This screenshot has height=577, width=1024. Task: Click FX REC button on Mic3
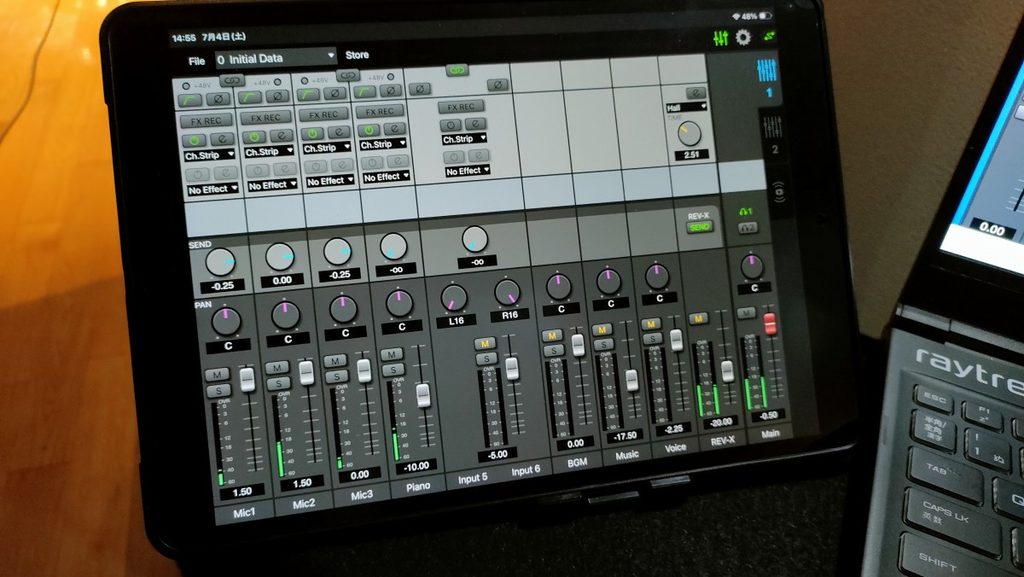[x=323, y=115]
